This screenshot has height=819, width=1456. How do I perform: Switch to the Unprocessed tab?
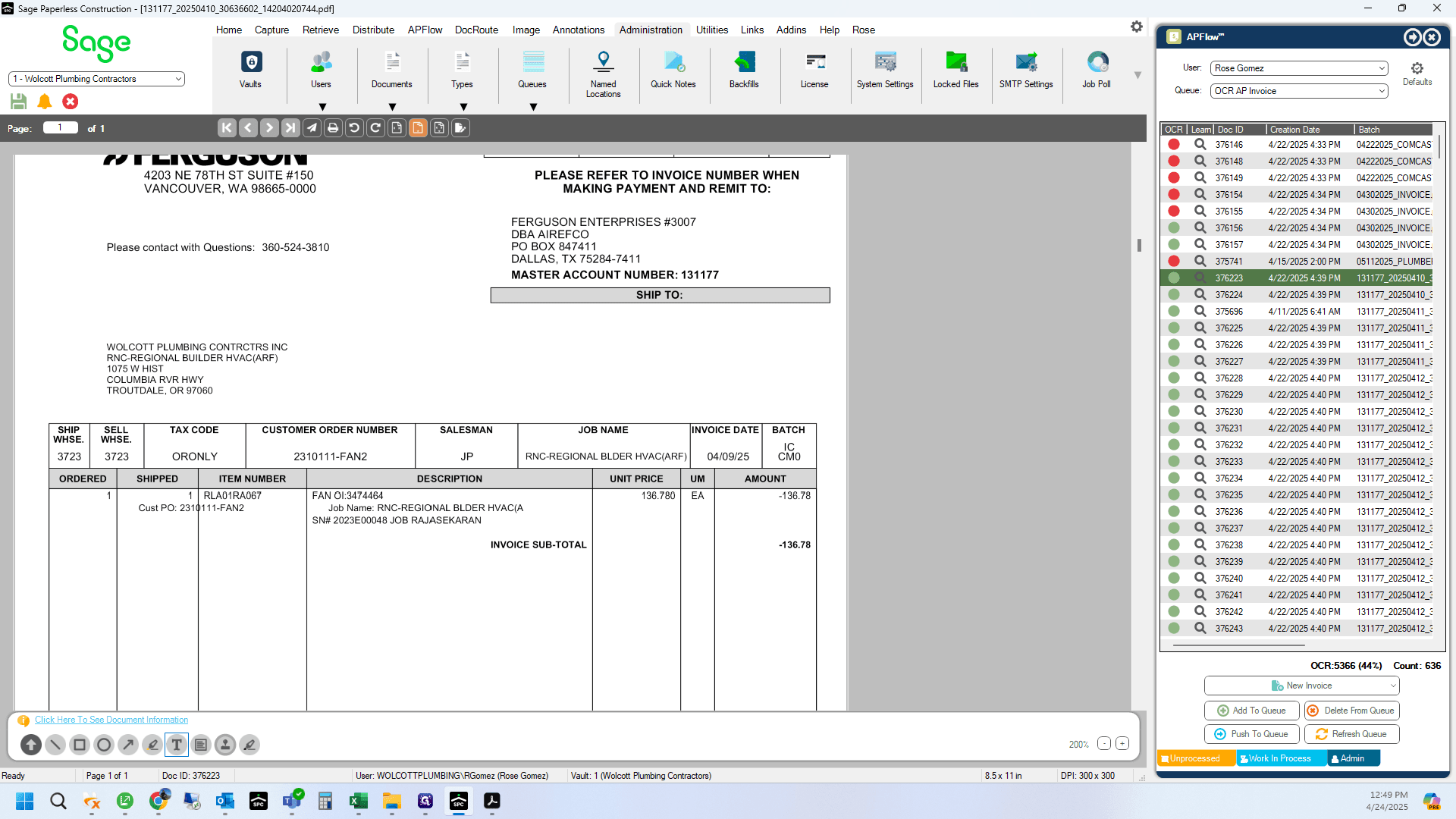[1196, 758]
